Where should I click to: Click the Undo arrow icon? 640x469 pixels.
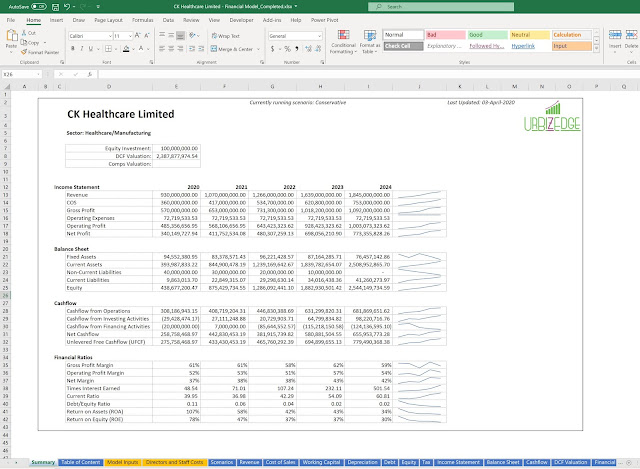click(x=67, y=7)
